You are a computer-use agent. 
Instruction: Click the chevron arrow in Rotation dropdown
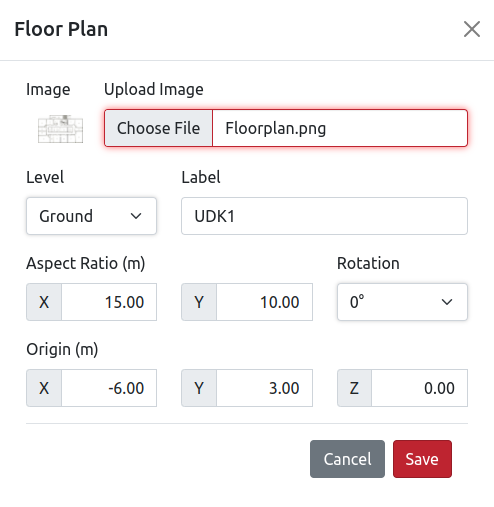pos(447,302)
